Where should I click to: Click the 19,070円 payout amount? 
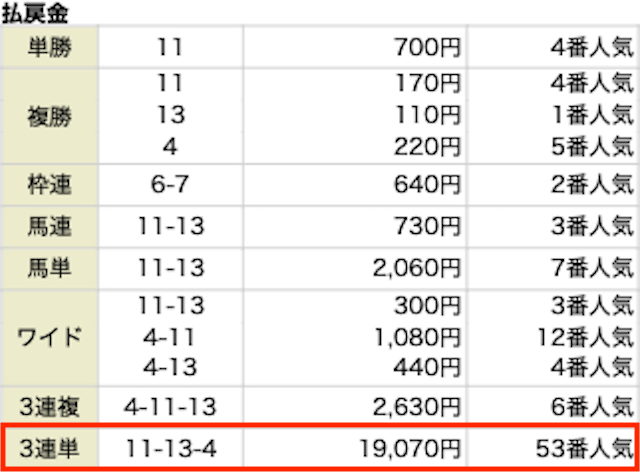[x=409, y=449]
